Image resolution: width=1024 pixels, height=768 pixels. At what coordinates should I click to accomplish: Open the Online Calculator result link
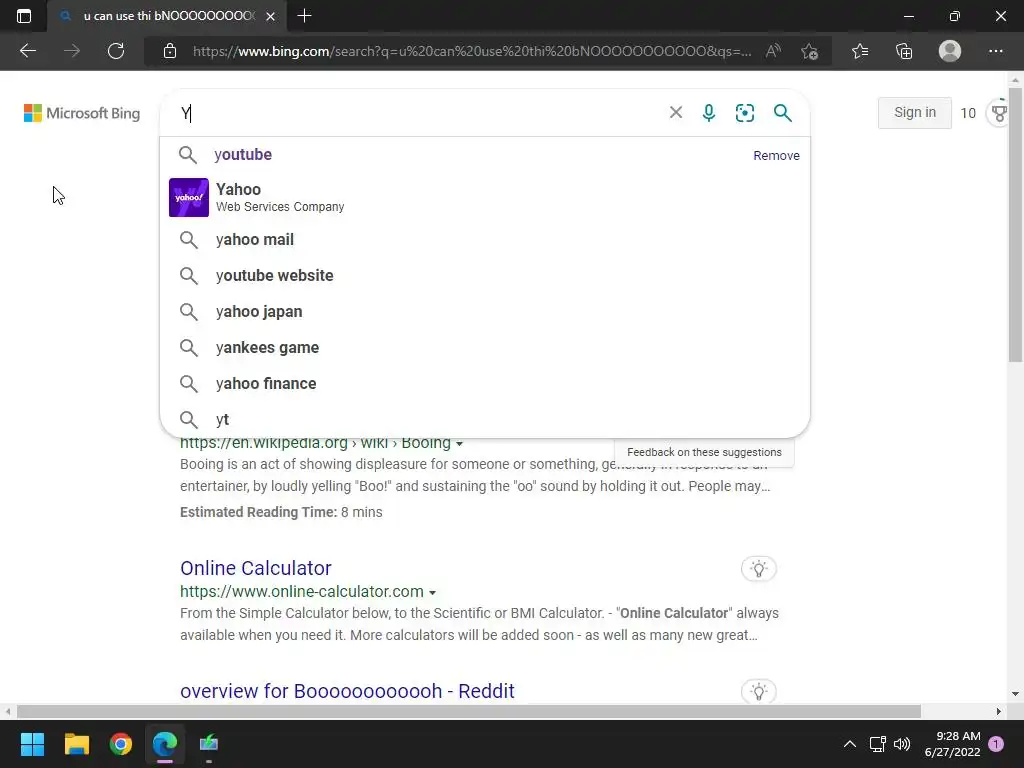click(256, 568)
